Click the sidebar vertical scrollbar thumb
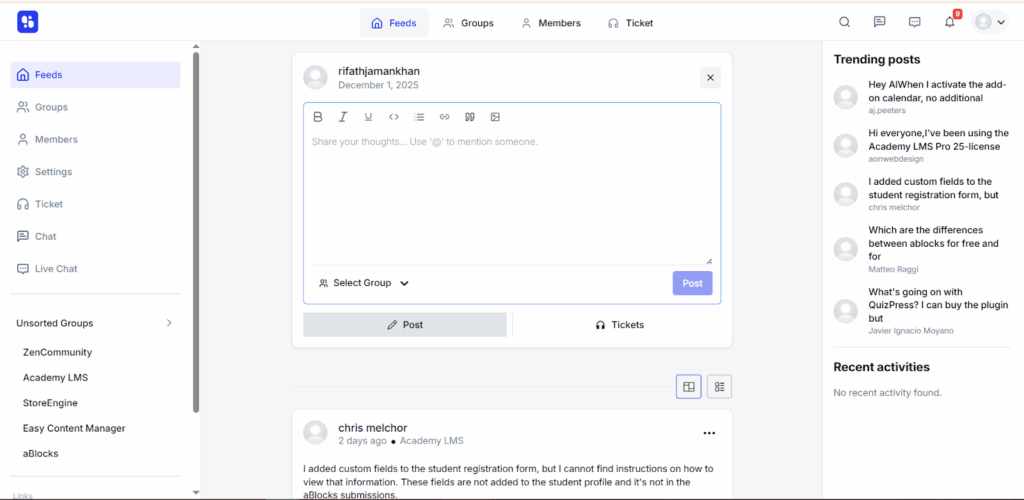This screenshot has width=1024, height=500. pyautogui.click(x=196, y=232)
